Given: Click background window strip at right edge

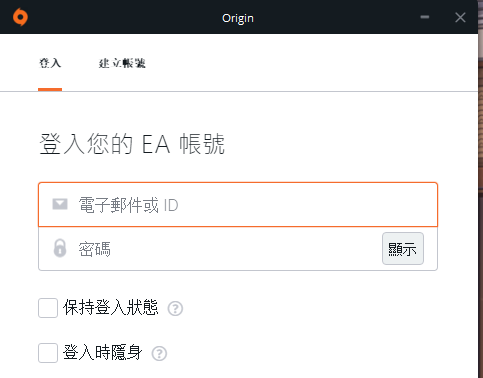Looking at the screenshot, I should click(x=480, y=189).
